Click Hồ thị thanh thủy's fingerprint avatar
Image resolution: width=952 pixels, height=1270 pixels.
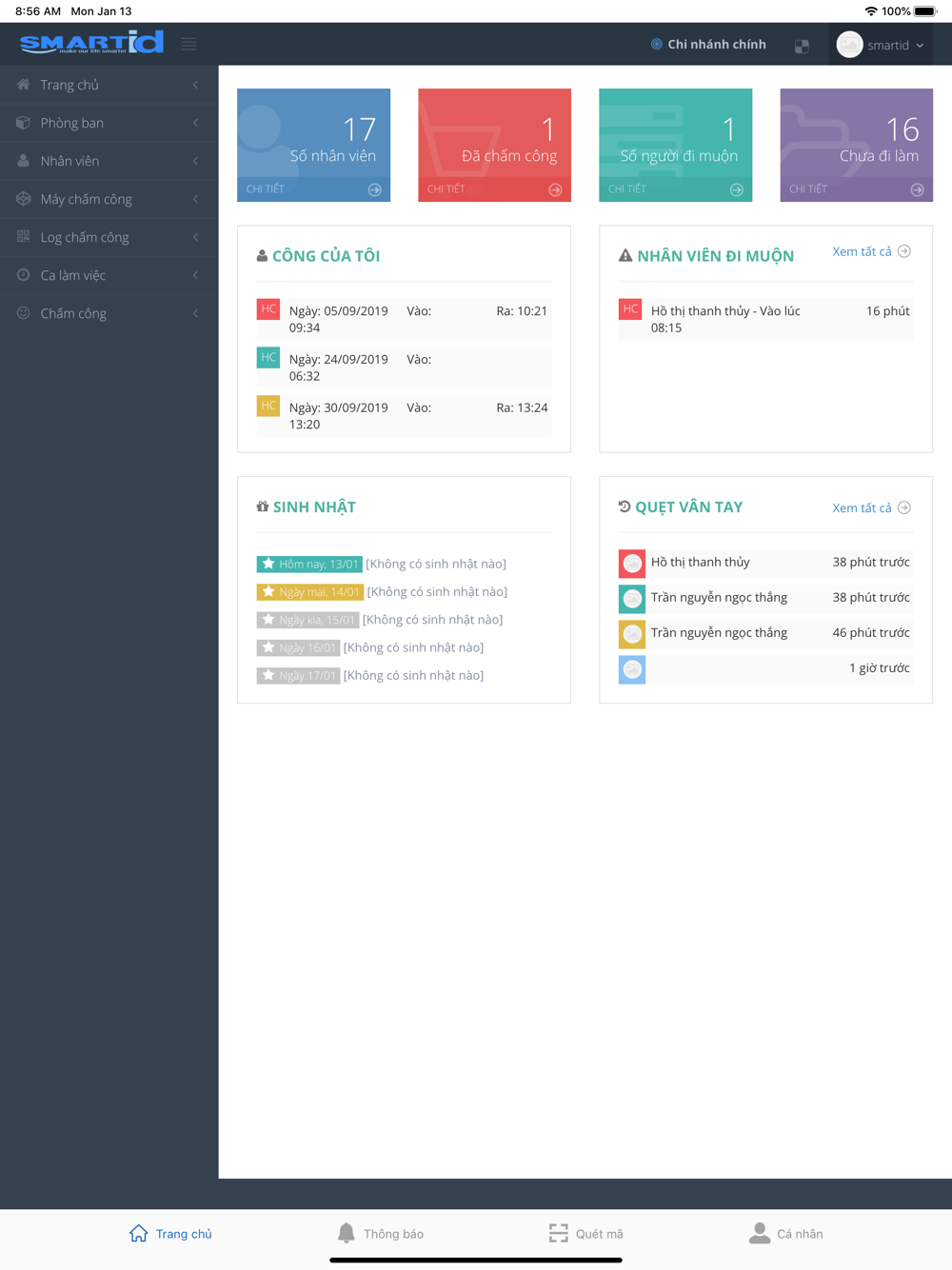click(x=632, y=564)
